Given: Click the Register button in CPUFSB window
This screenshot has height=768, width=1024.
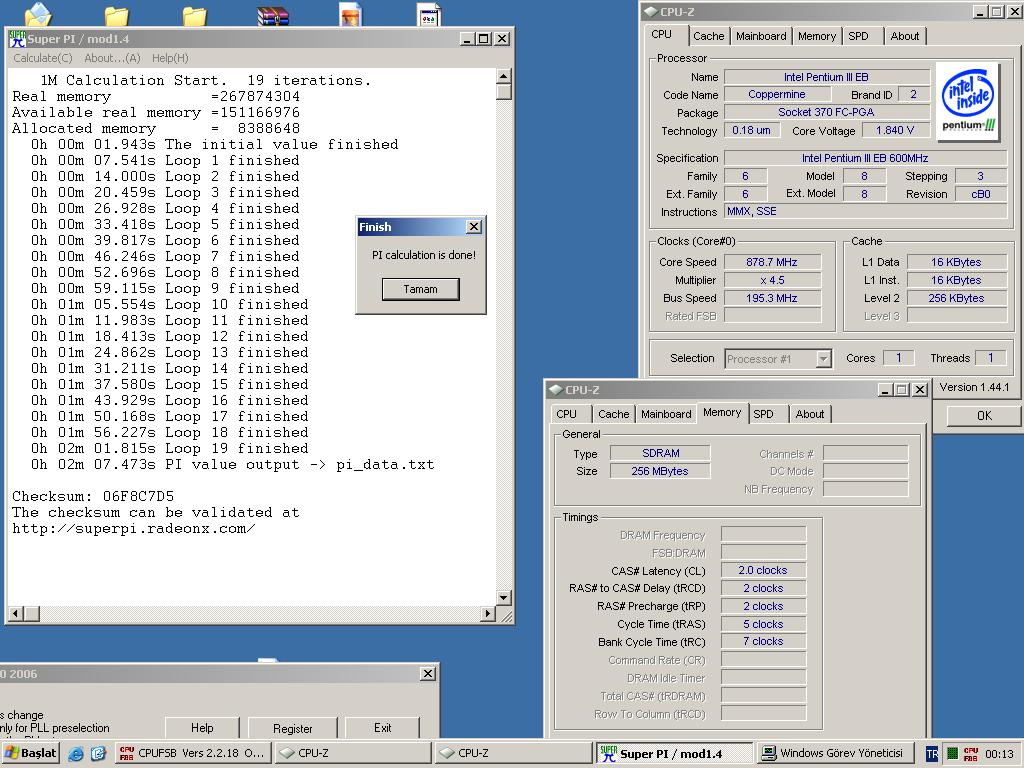Looking at the screenshot, I should tap(293, 728).
